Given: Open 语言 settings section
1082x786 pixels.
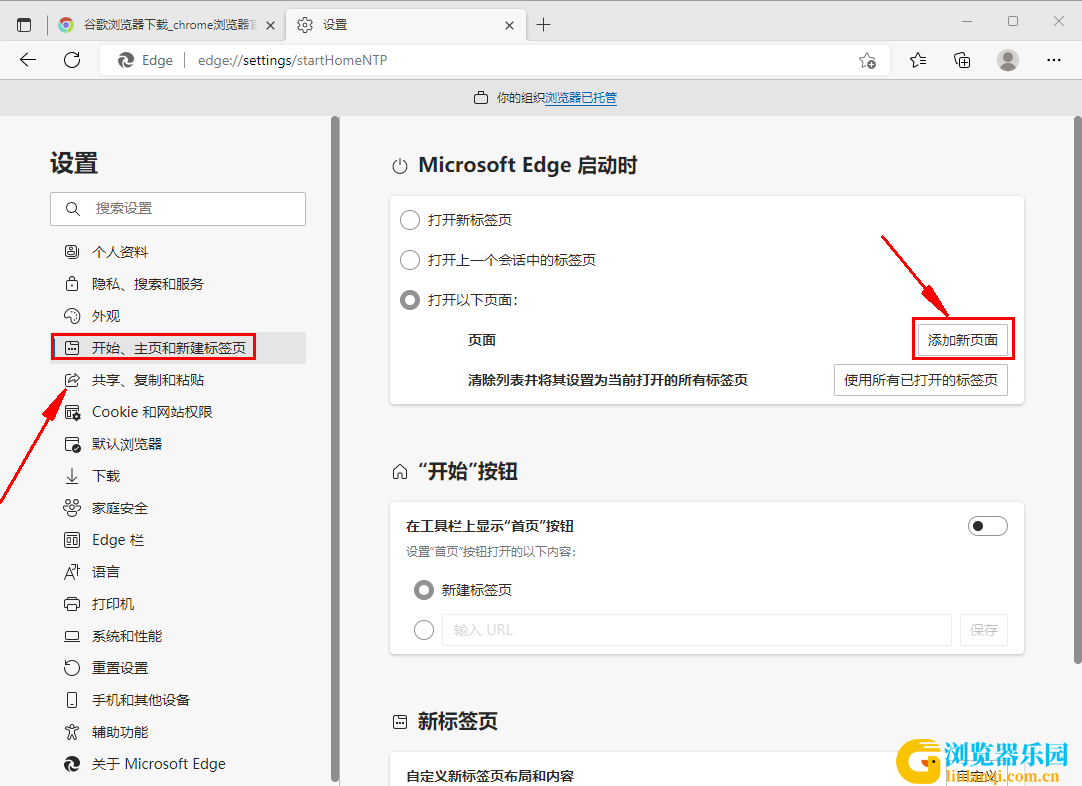Looking at the screenshot, I should pyautogui.click(x=178, y=571).
